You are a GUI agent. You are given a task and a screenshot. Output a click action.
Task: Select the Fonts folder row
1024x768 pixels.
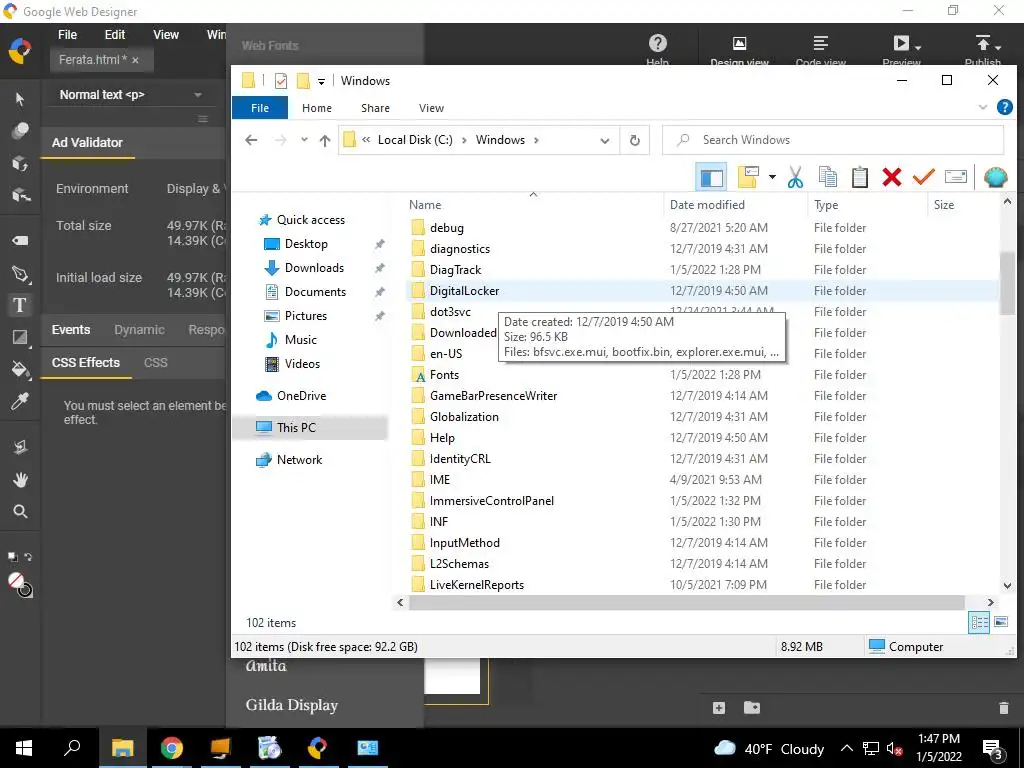[x=703, y=375]
